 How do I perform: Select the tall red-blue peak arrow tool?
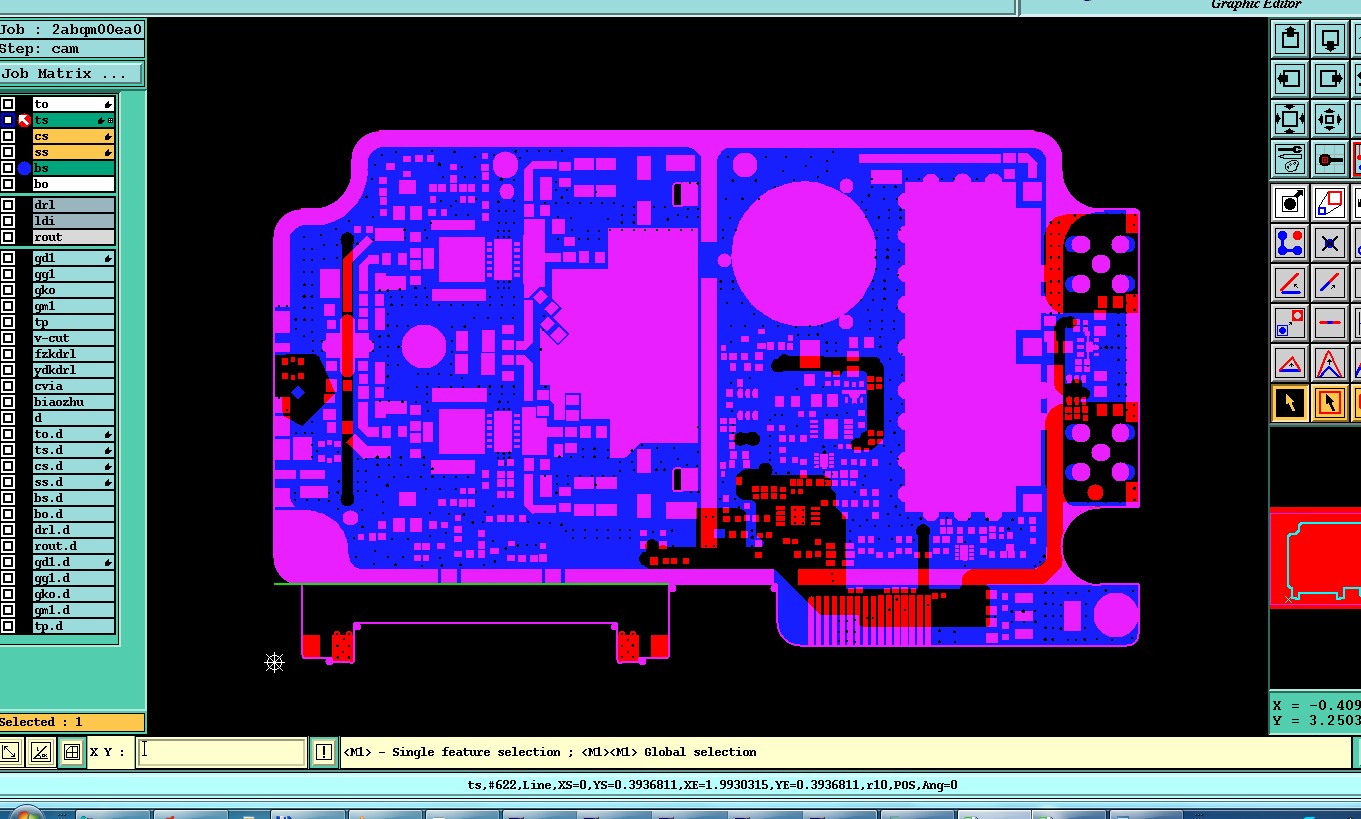click(1329, 363)
